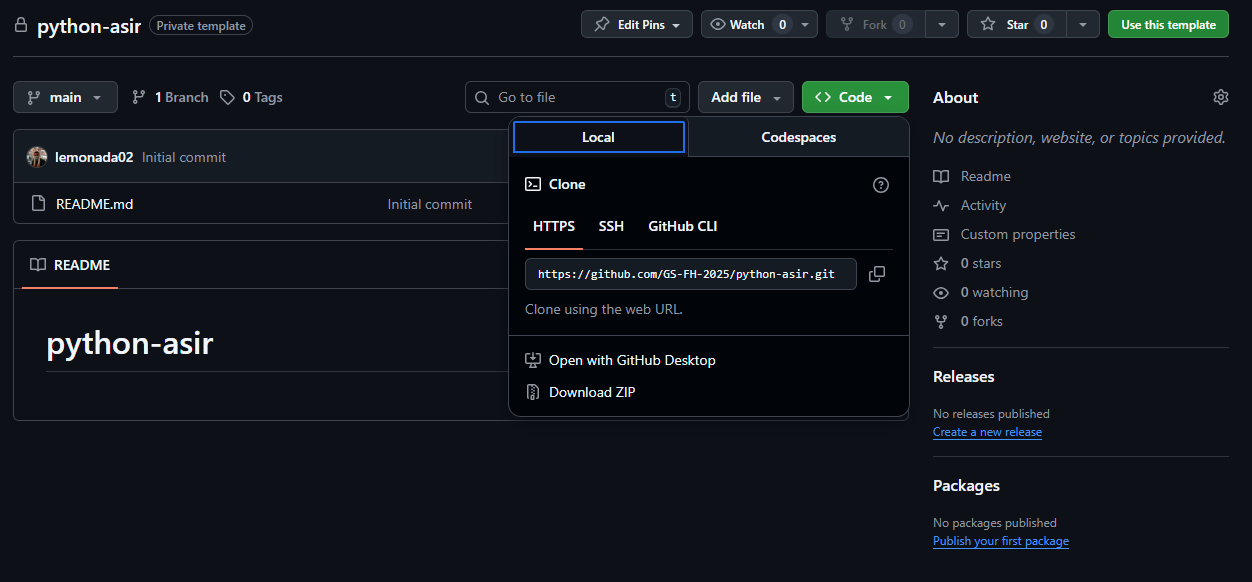Open the lemonada02 user profile link

coord(94,157)
